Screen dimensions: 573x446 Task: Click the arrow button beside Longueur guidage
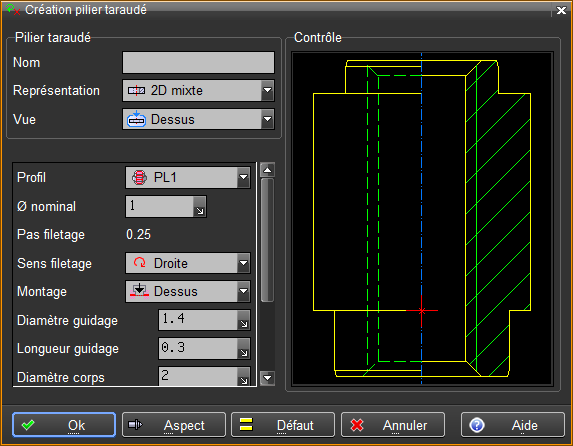pos(243,348)
